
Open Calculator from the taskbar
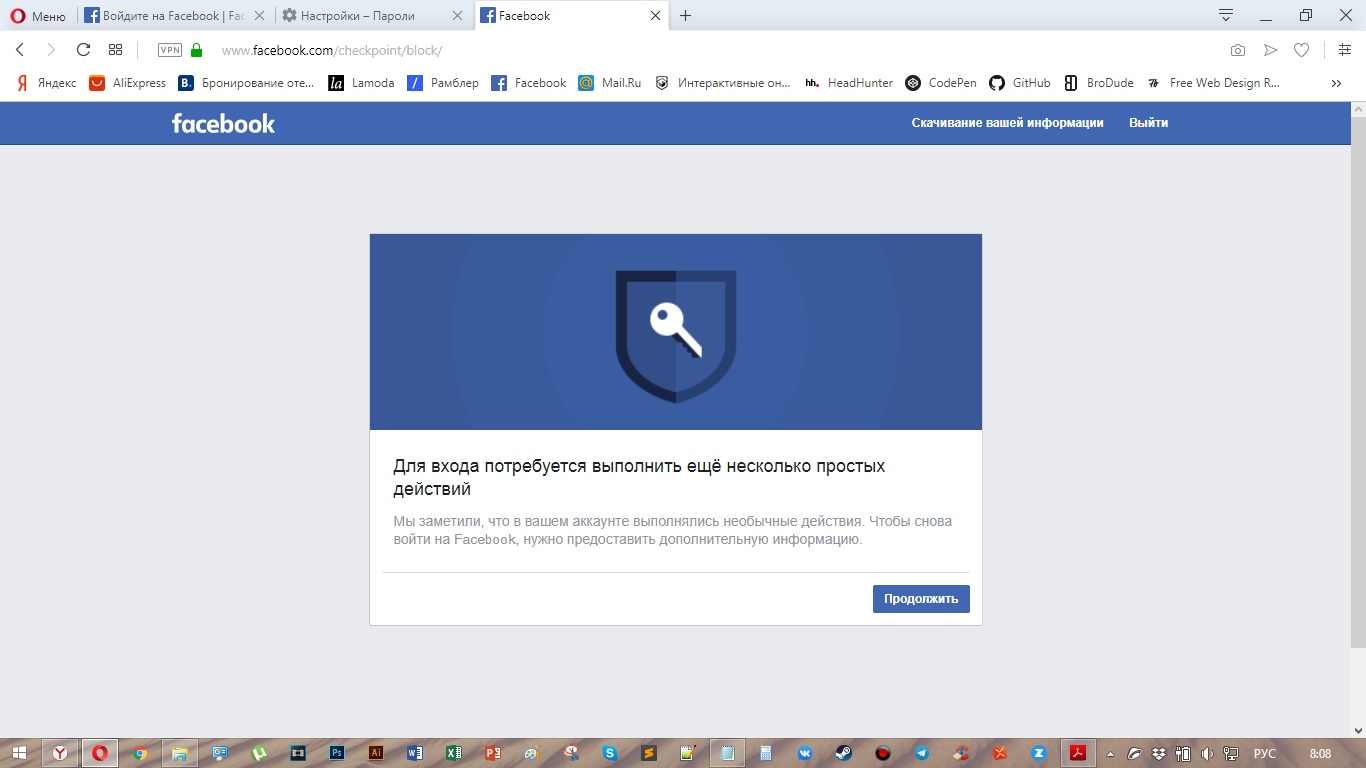(766, 753)
